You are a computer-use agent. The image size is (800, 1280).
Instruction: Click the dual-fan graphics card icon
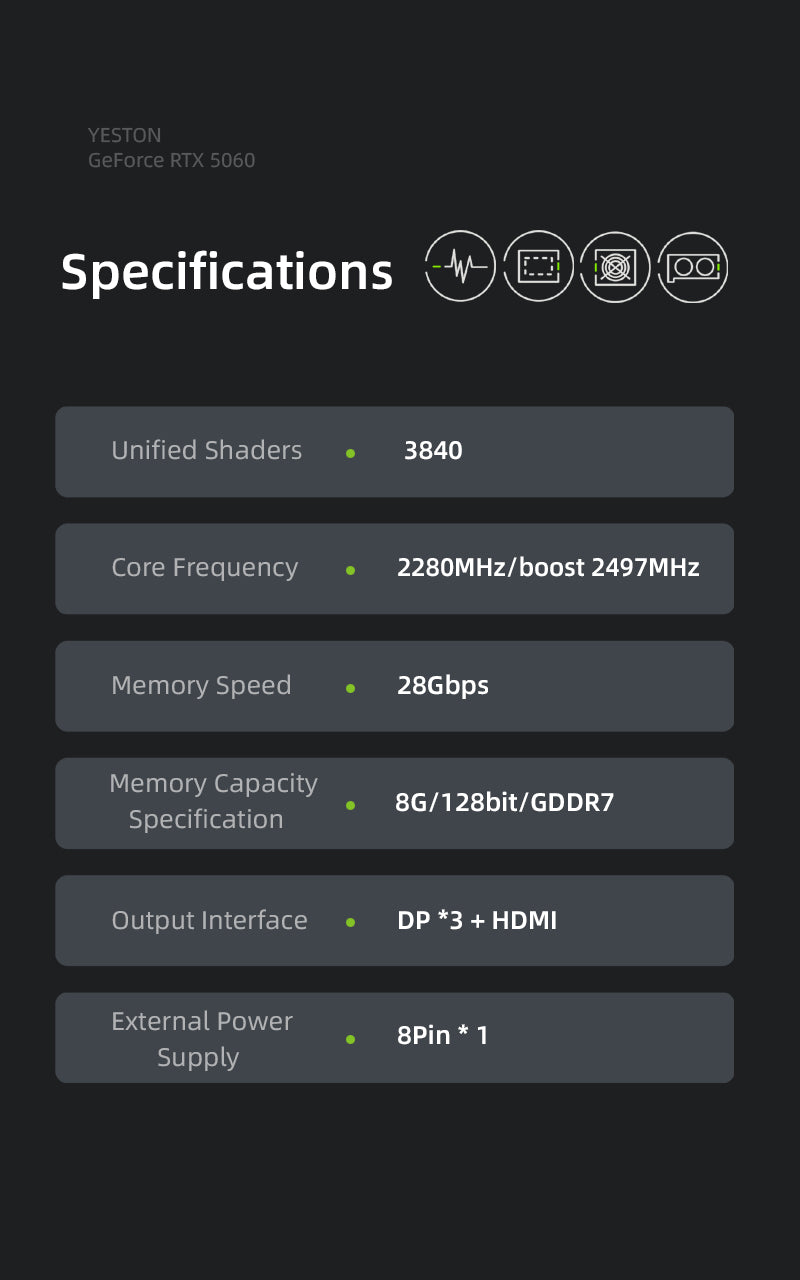692,266
